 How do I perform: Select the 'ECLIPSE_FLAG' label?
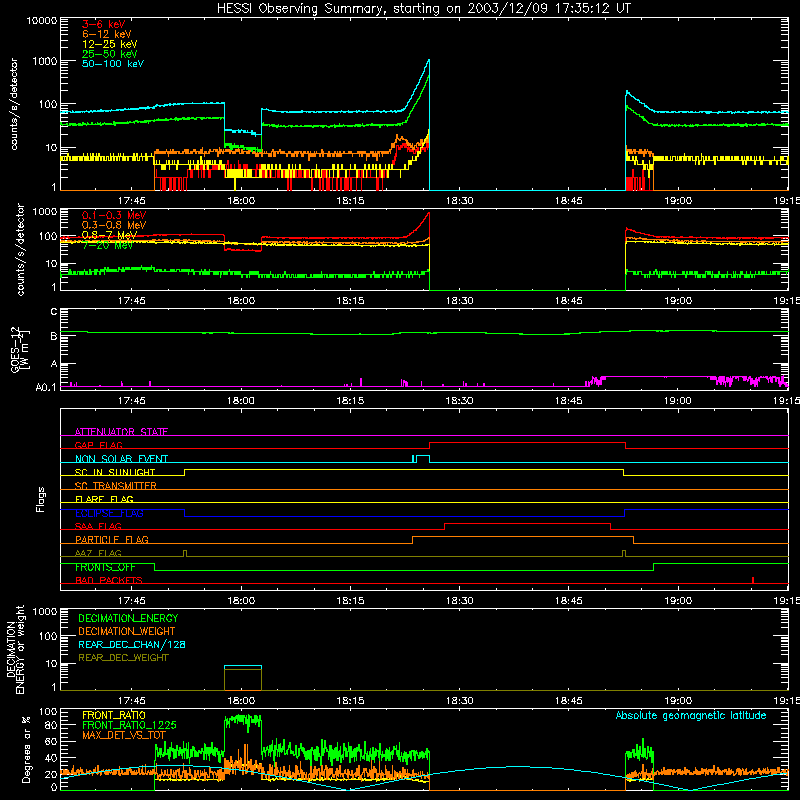[x=109, y=513]
